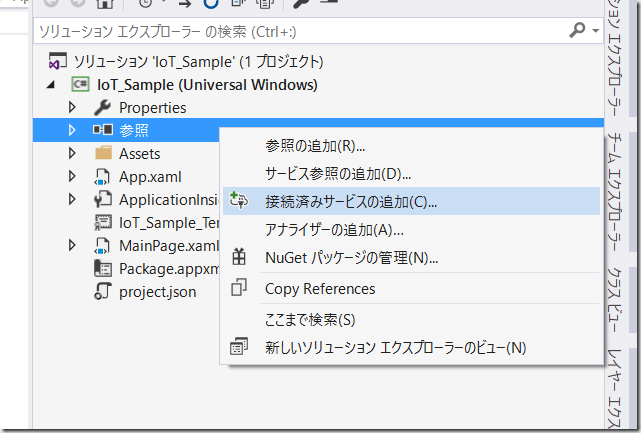
Task: Select the highlighted 参照 tree item
Action: [134, 130]
